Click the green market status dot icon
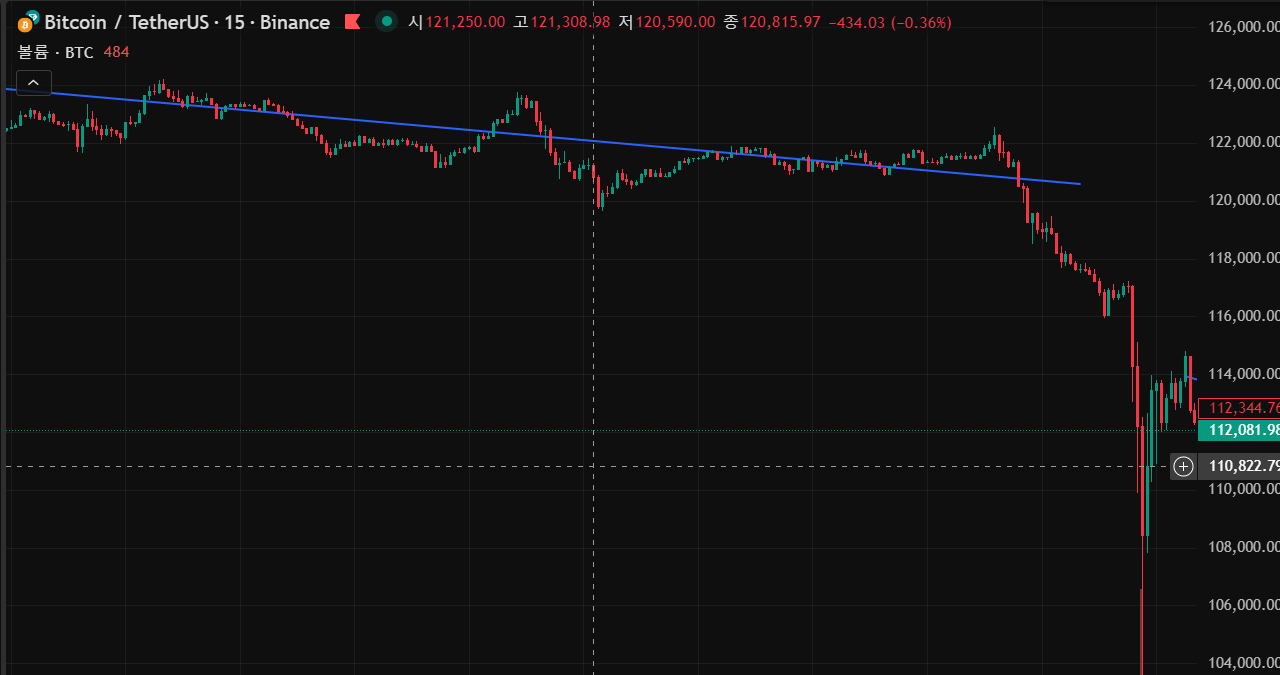This screenshot has width=1280, height=675. (386, 22)
